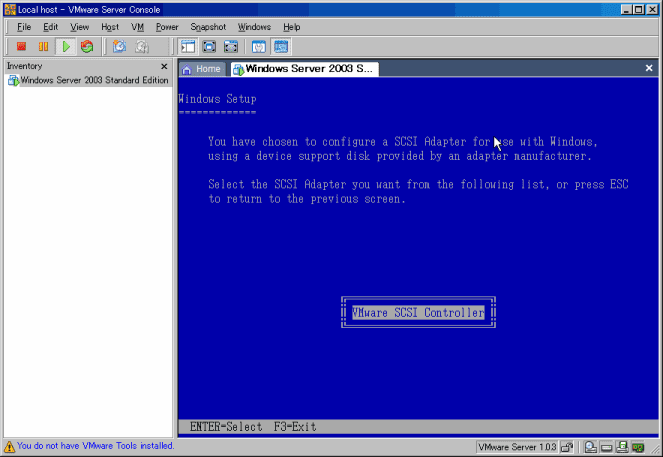Image resolution: width=663 pixels, height=457 pixels.
Task: Open the Windows menu
Action: 254,27
